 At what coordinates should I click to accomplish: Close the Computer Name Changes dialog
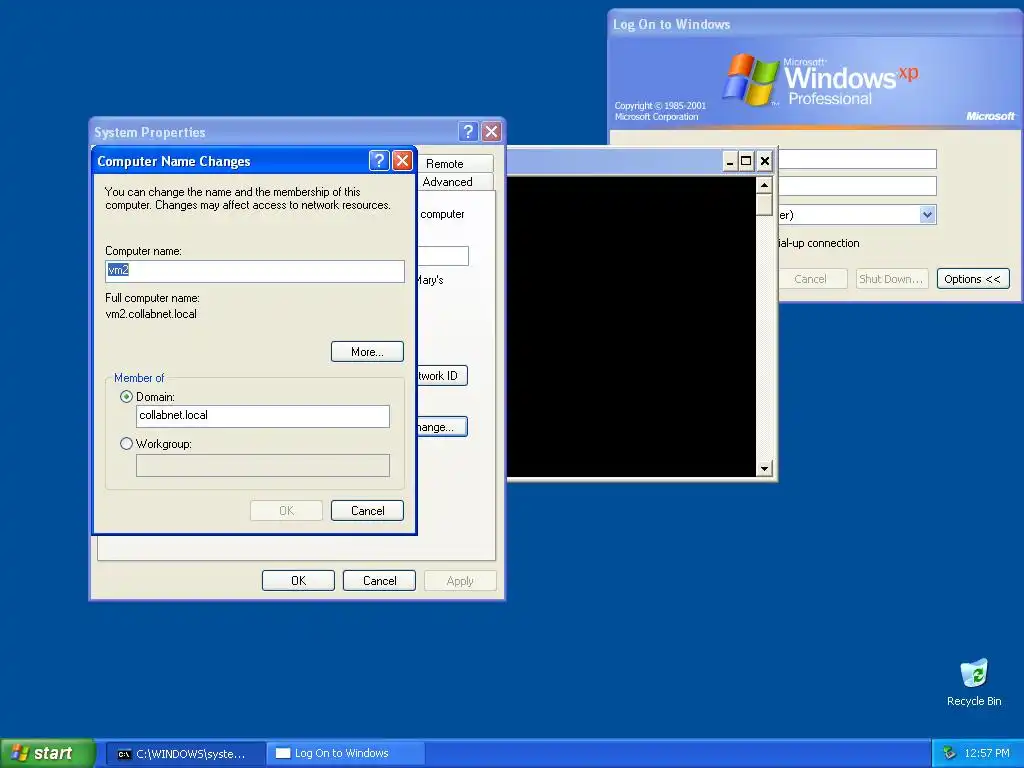[x=402, y=161]
